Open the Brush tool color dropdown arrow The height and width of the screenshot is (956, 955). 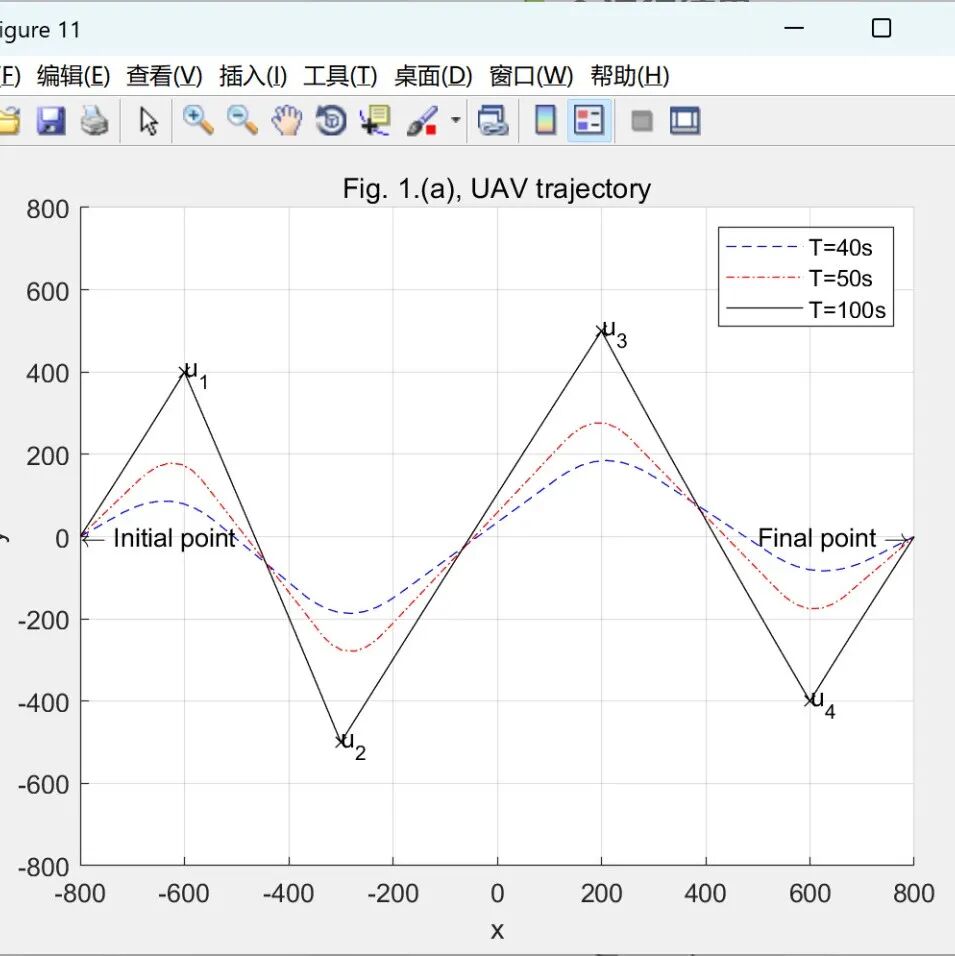pyautogui.click(x=456, y=120)
